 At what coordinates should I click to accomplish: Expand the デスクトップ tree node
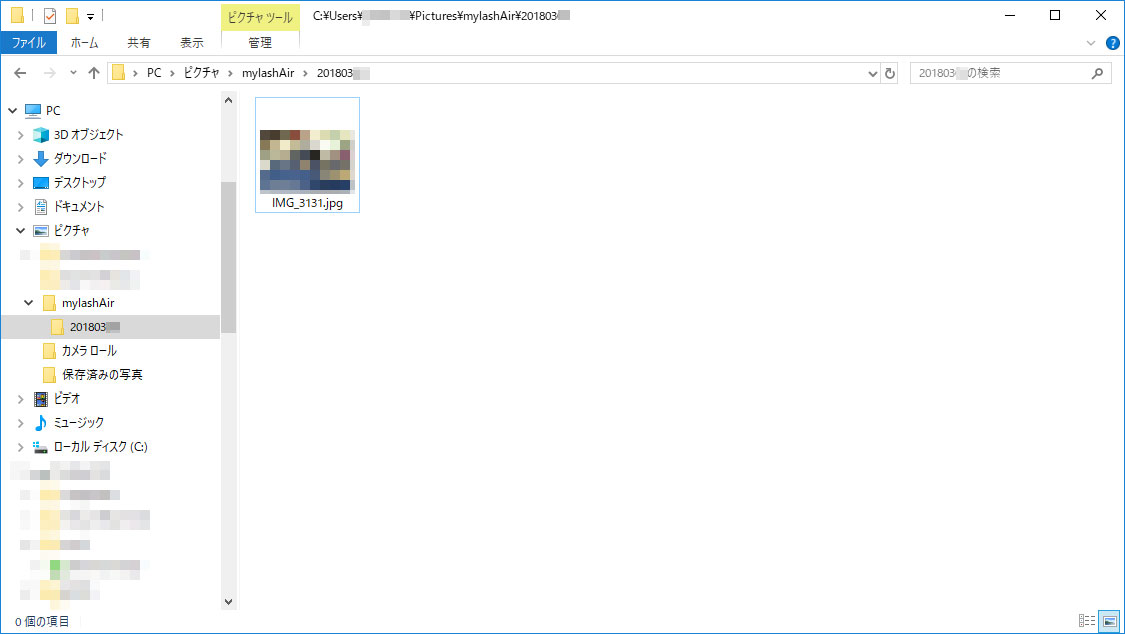21,183
